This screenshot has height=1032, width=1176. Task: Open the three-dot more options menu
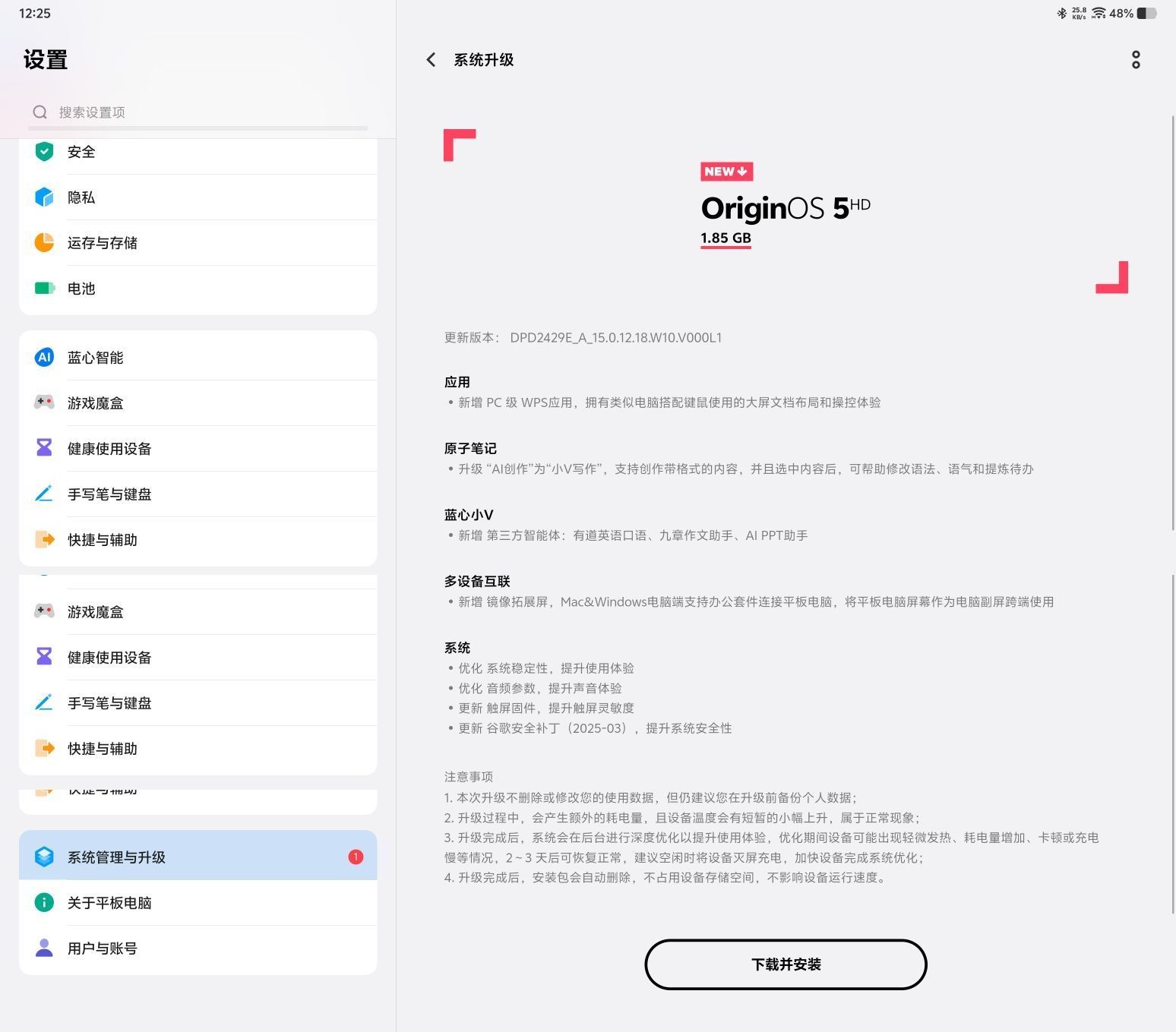click(1135, 60)
